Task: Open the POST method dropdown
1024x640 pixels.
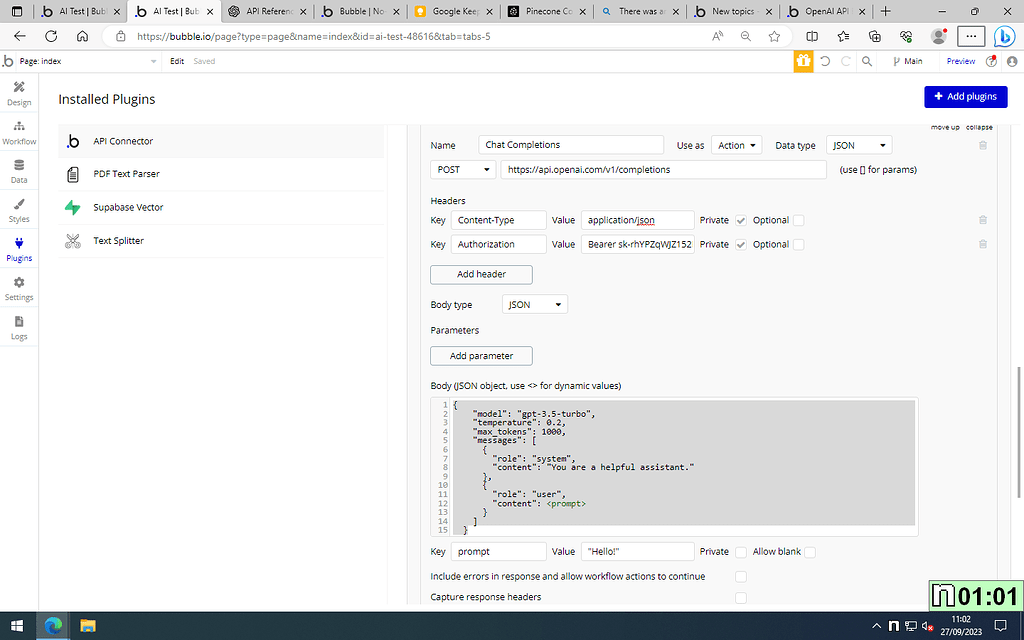Action: click(x=462, y=169)
